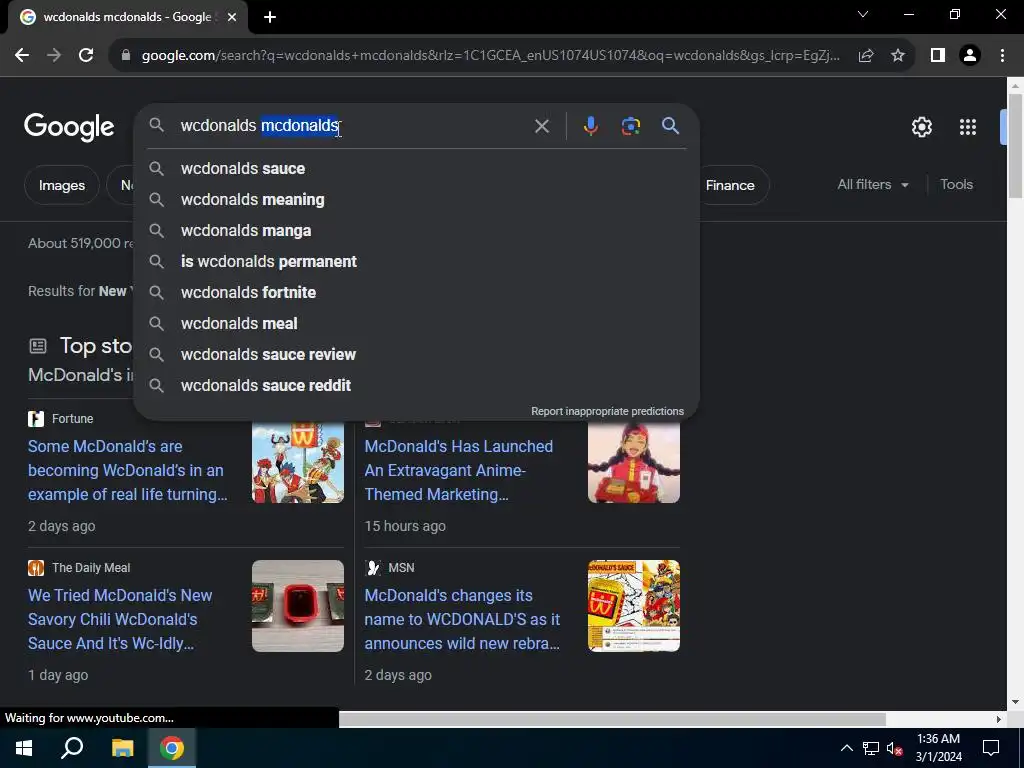
Task: Open Windows taskbar search
Action: click(x=72, y=748)
